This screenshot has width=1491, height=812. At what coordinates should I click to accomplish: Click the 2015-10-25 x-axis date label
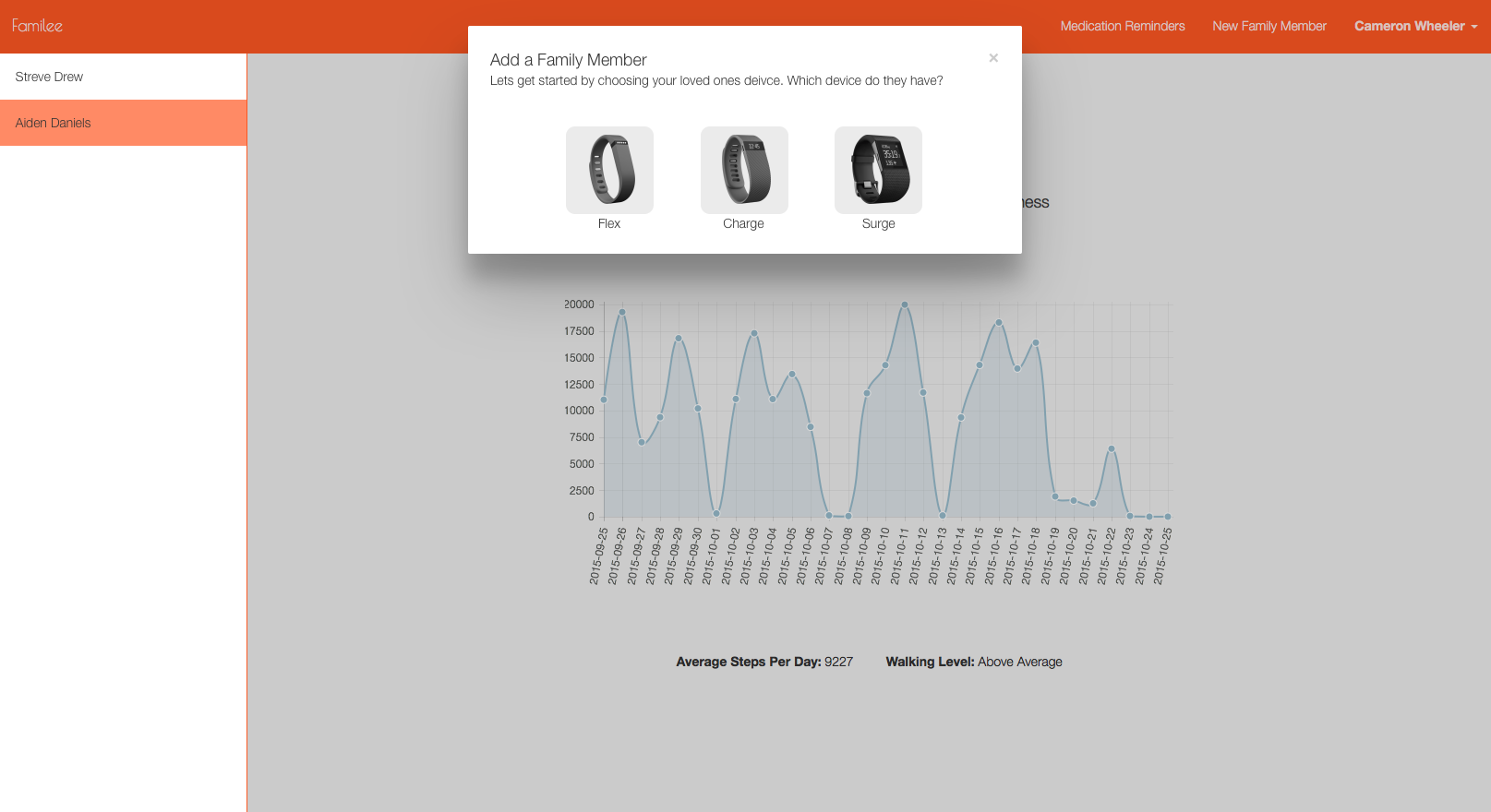[1163, 556]
